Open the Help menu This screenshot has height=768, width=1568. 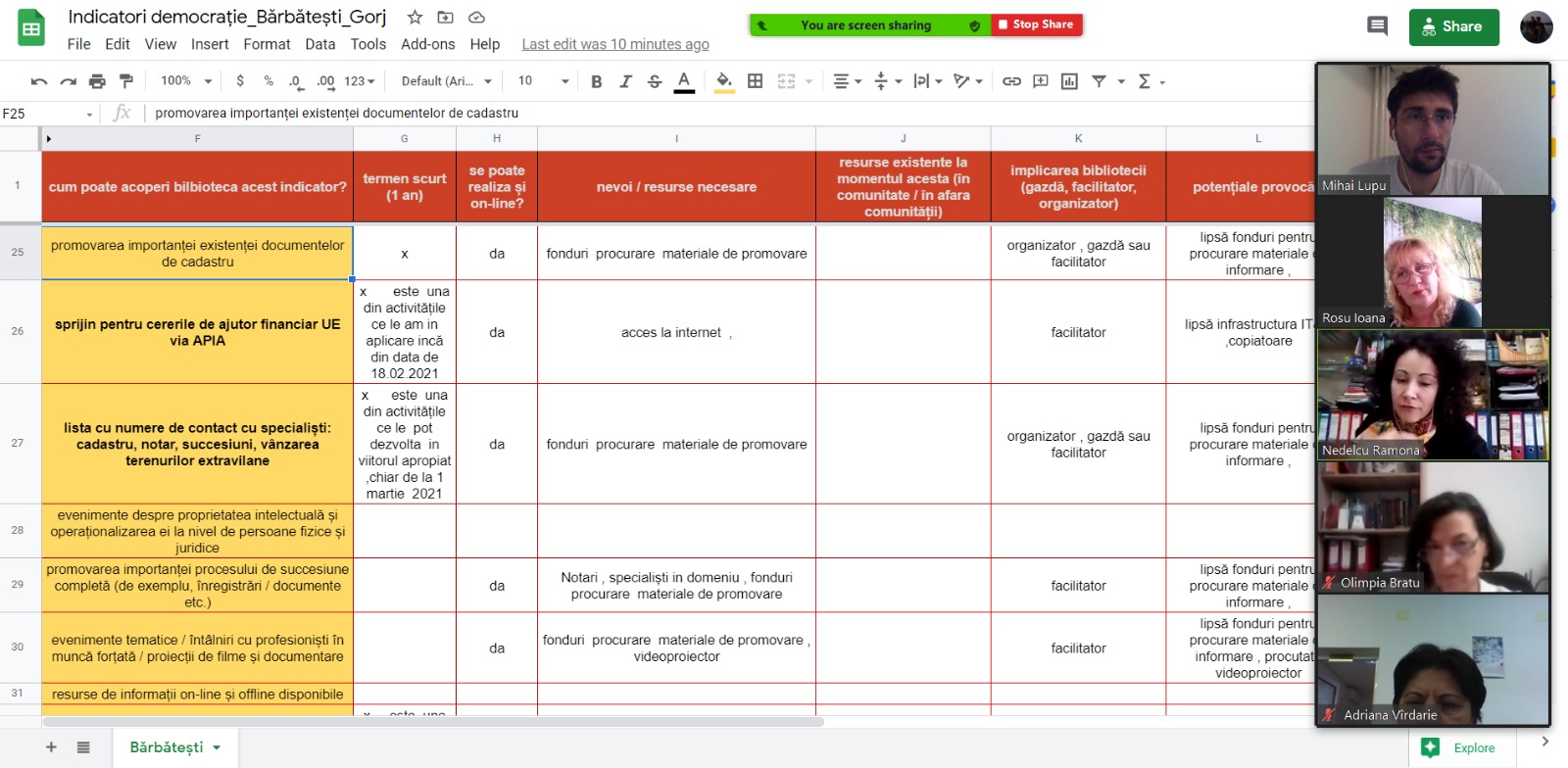coord(485,44)
